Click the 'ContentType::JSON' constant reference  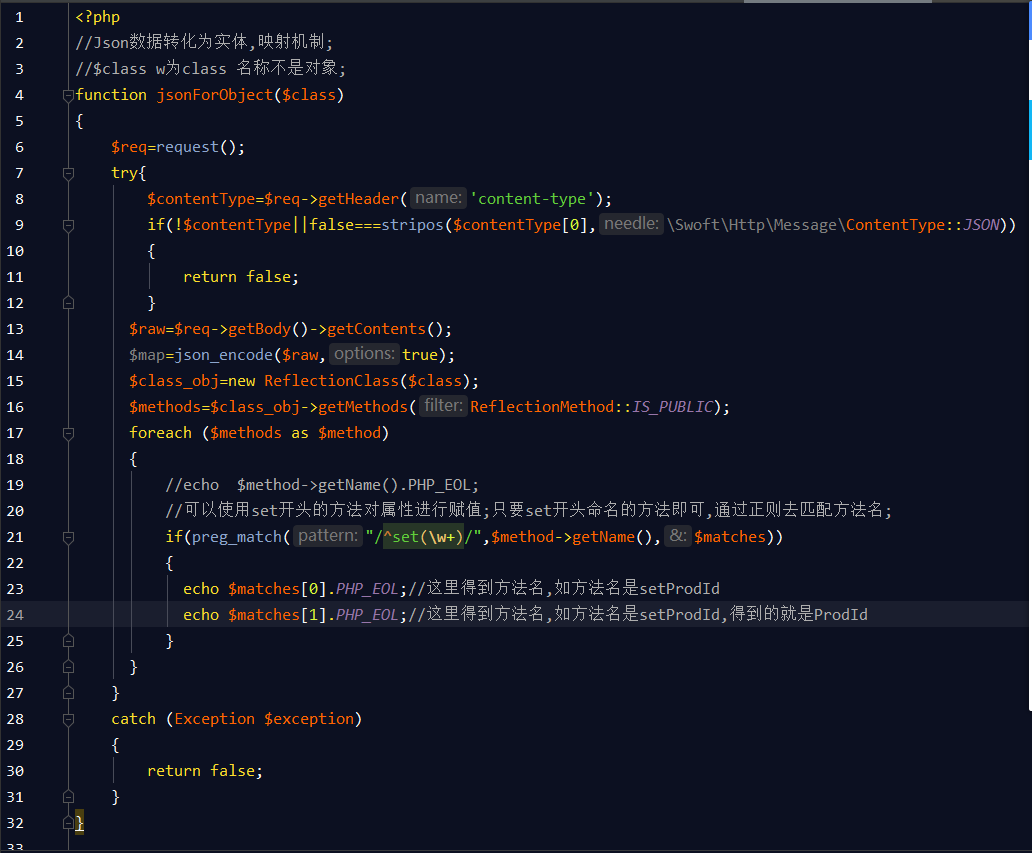[x=923, y=226]
